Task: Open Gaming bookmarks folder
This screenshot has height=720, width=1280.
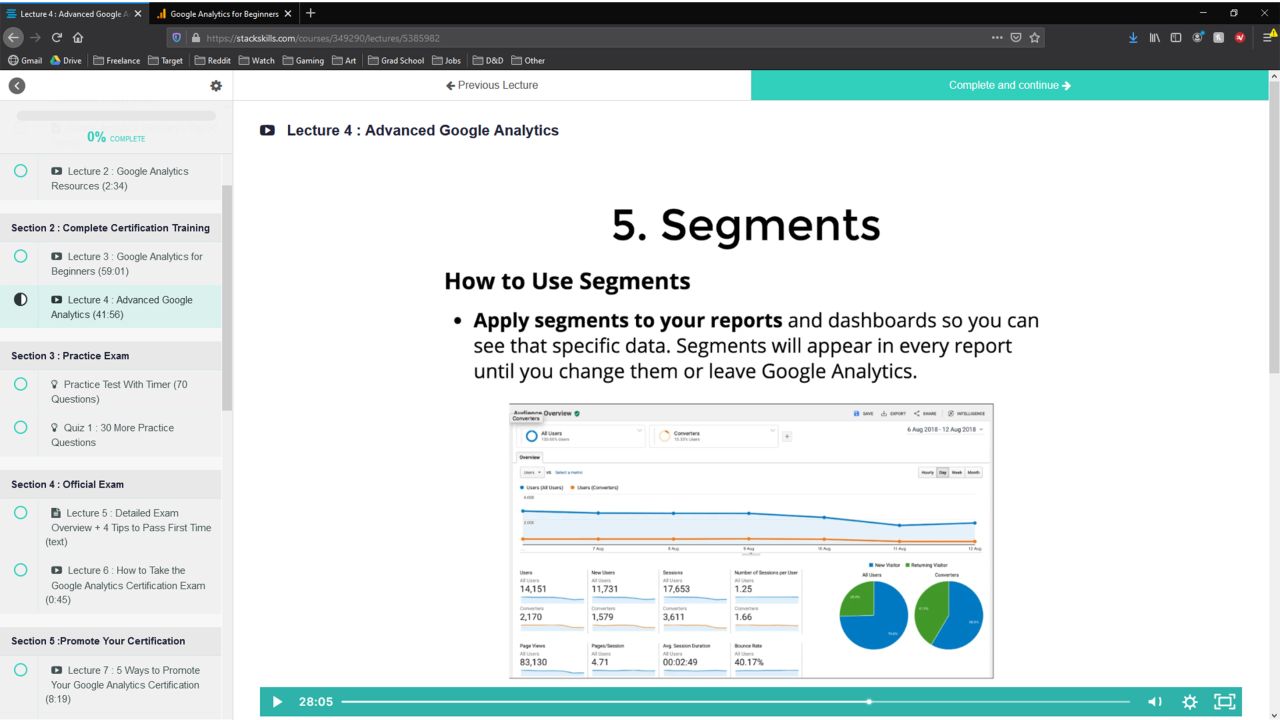Action: [303, 60]
